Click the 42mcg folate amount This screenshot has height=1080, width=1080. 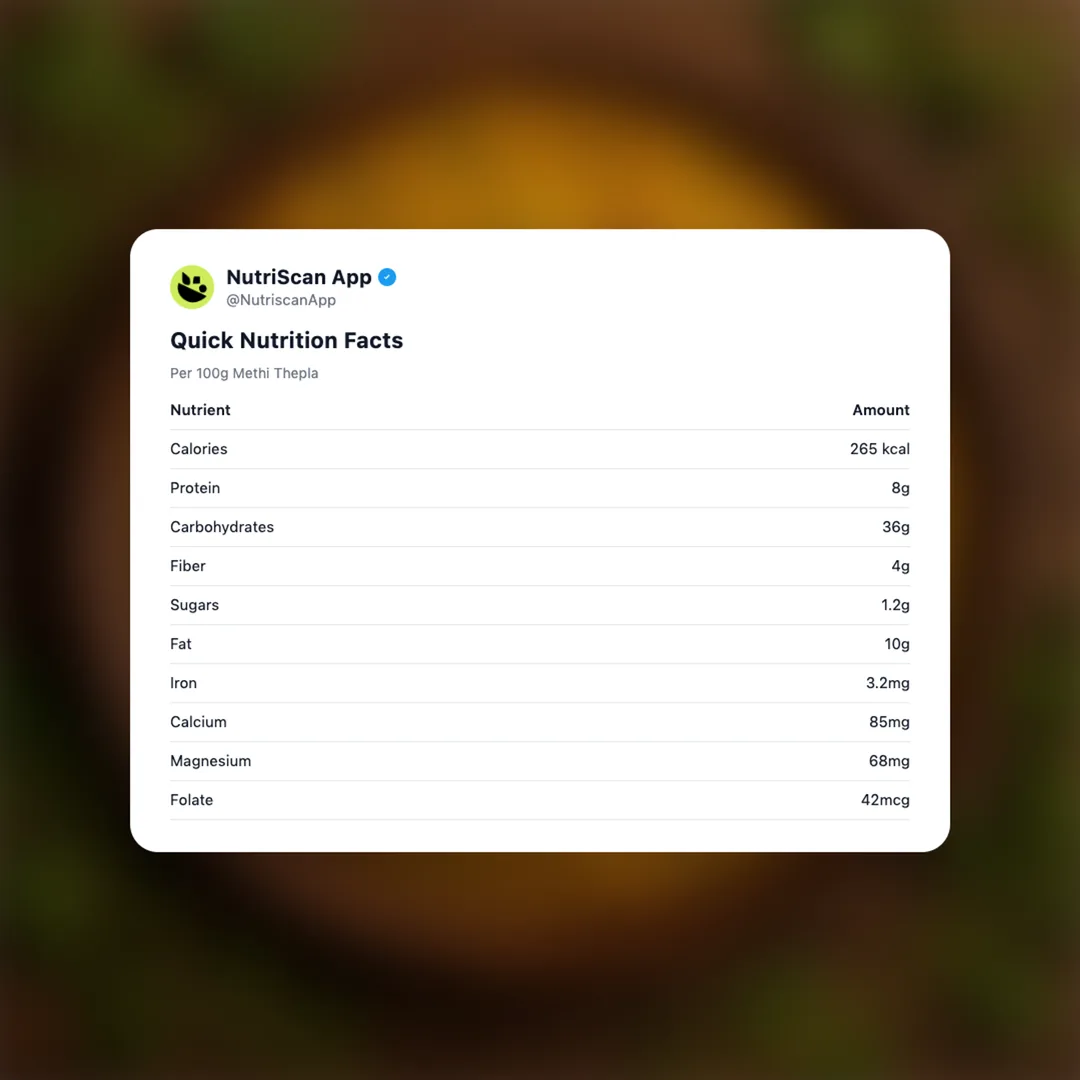885,800
